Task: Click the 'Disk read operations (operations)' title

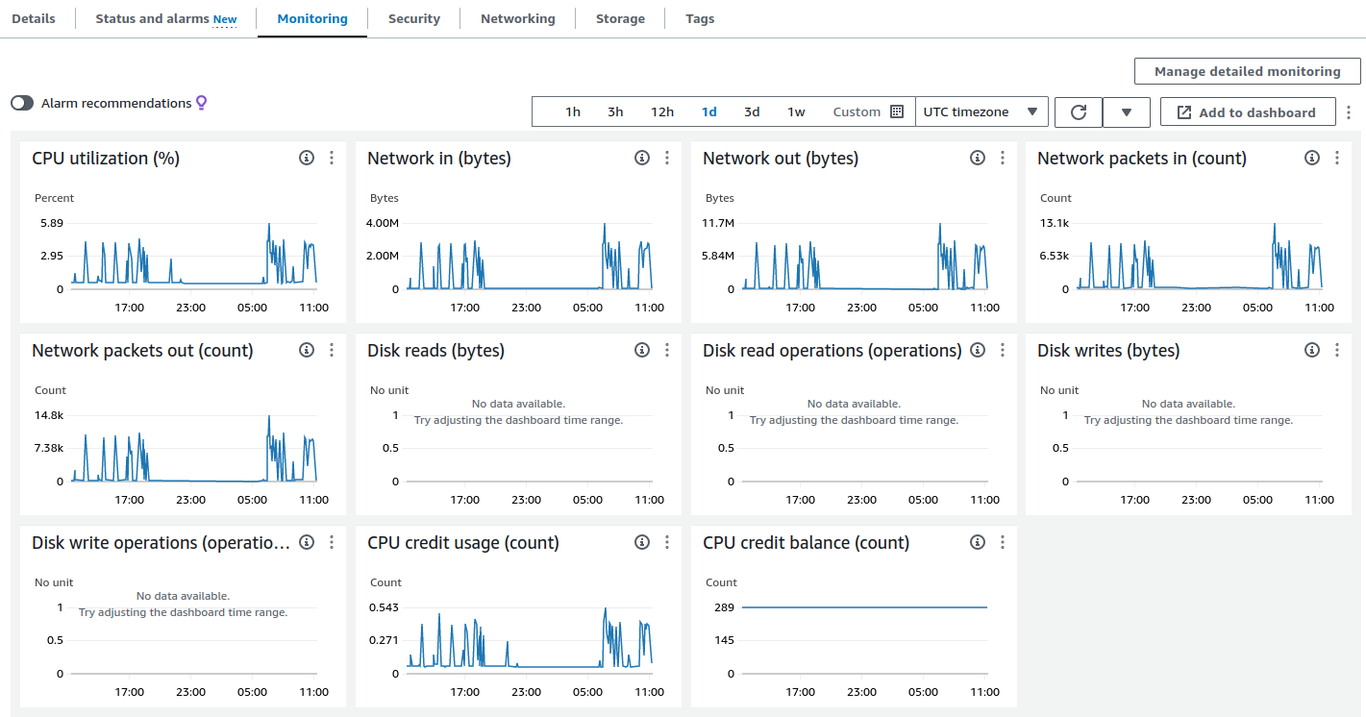Action: pyautogui.click(x=832, y=350)
